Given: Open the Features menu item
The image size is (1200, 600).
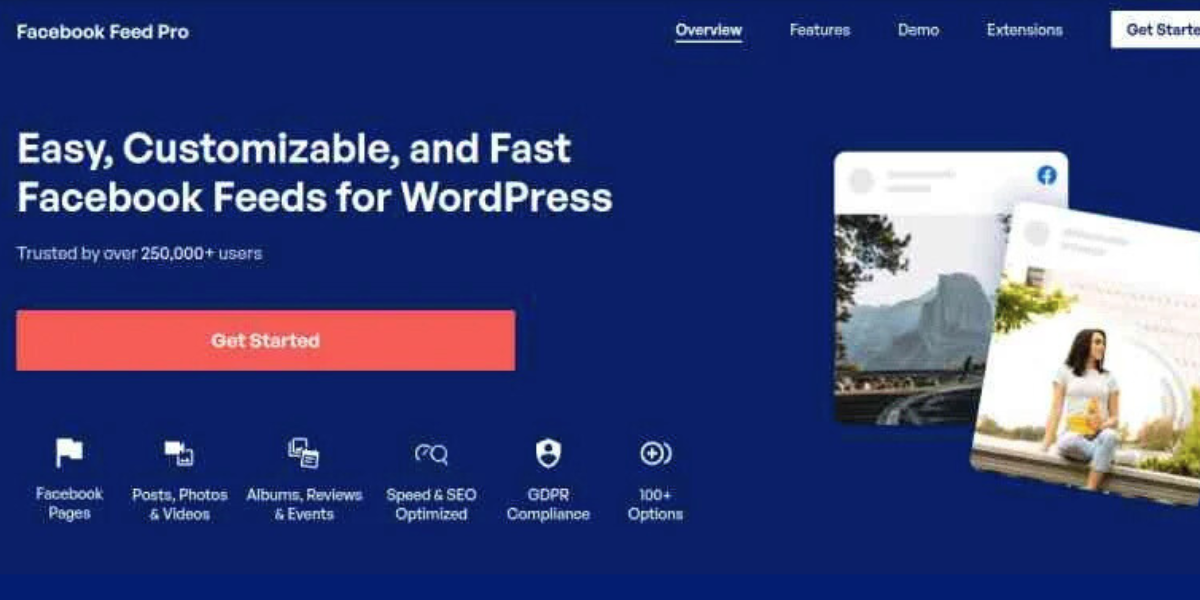Looking at the screenshot, I should 820,30.
